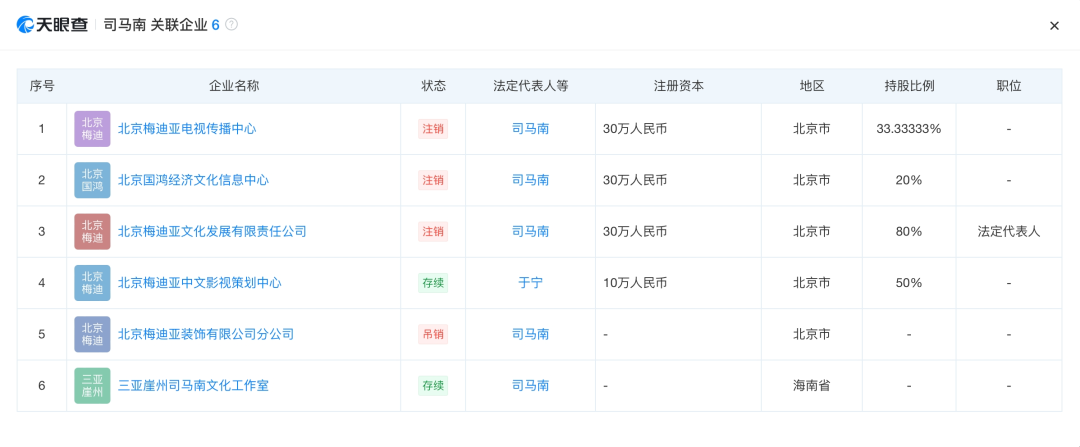This screenshot has width=1080, height=447.
Task: Click 北京市 in the 北京国鸿 row
Action: [x=812, y=180]
